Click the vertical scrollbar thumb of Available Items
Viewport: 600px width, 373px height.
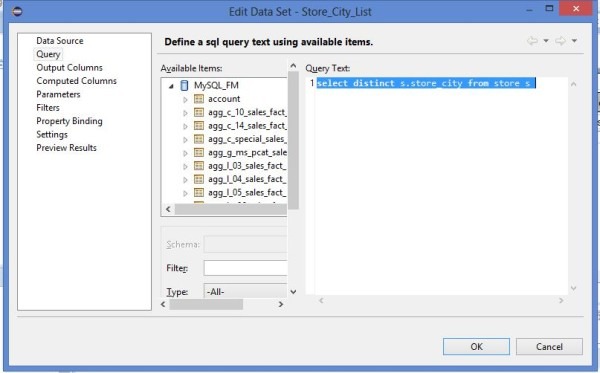click(293, 140)
